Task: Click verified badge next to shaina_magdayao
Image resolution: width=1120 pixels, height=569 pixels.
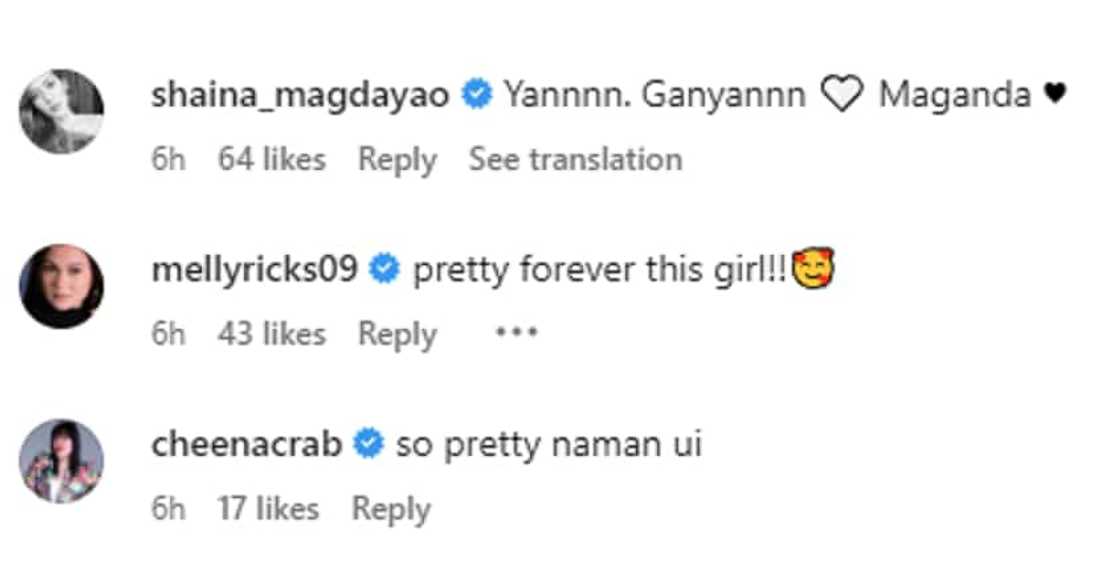Action: click(477, 95)
